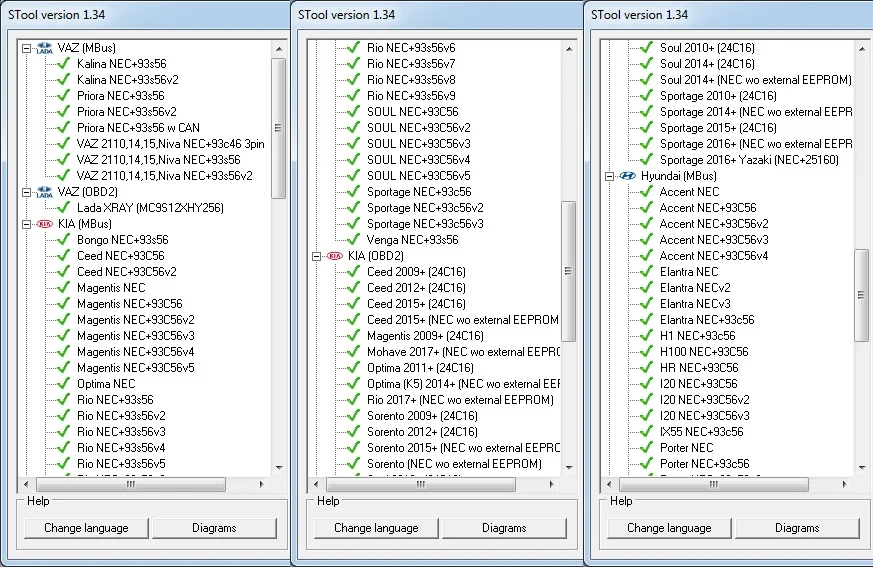Click the green checkmark next to Optima NEC

(x=63, y=384)
